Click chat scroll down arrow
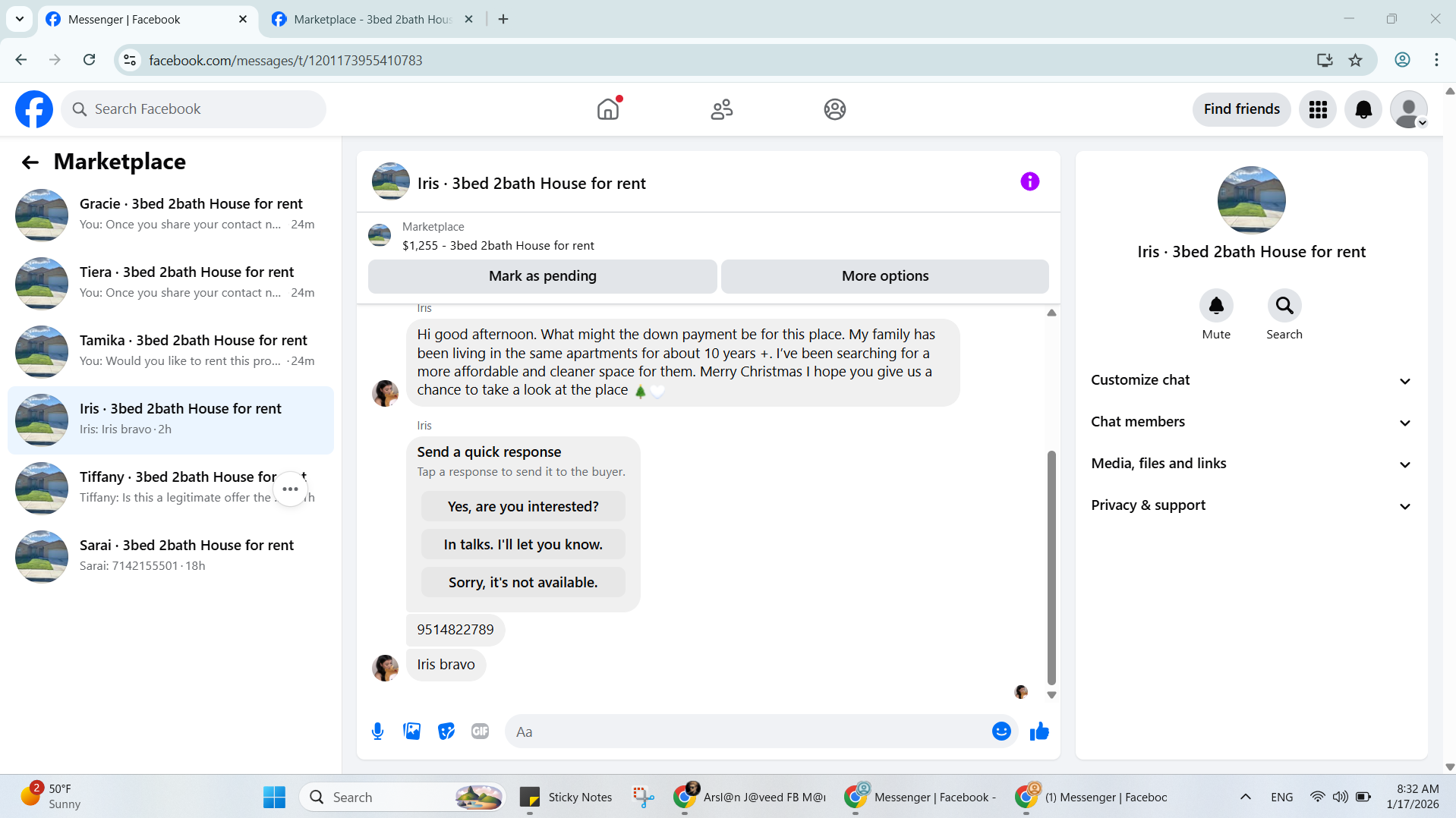 pyautogui.click(x=1051, y=695)
